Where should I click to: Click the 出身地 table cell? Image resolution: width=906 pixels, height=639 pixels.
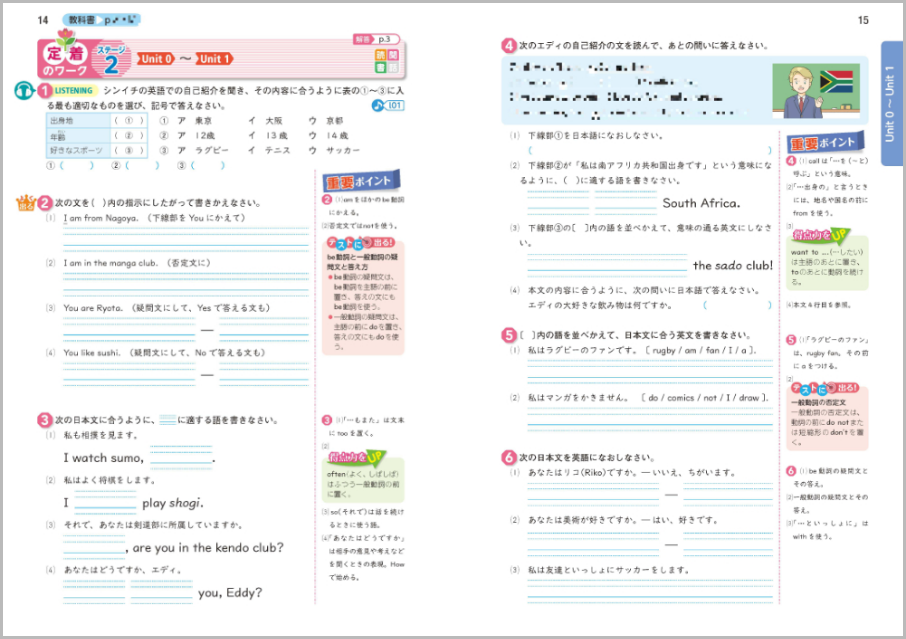tap(79, 121)
